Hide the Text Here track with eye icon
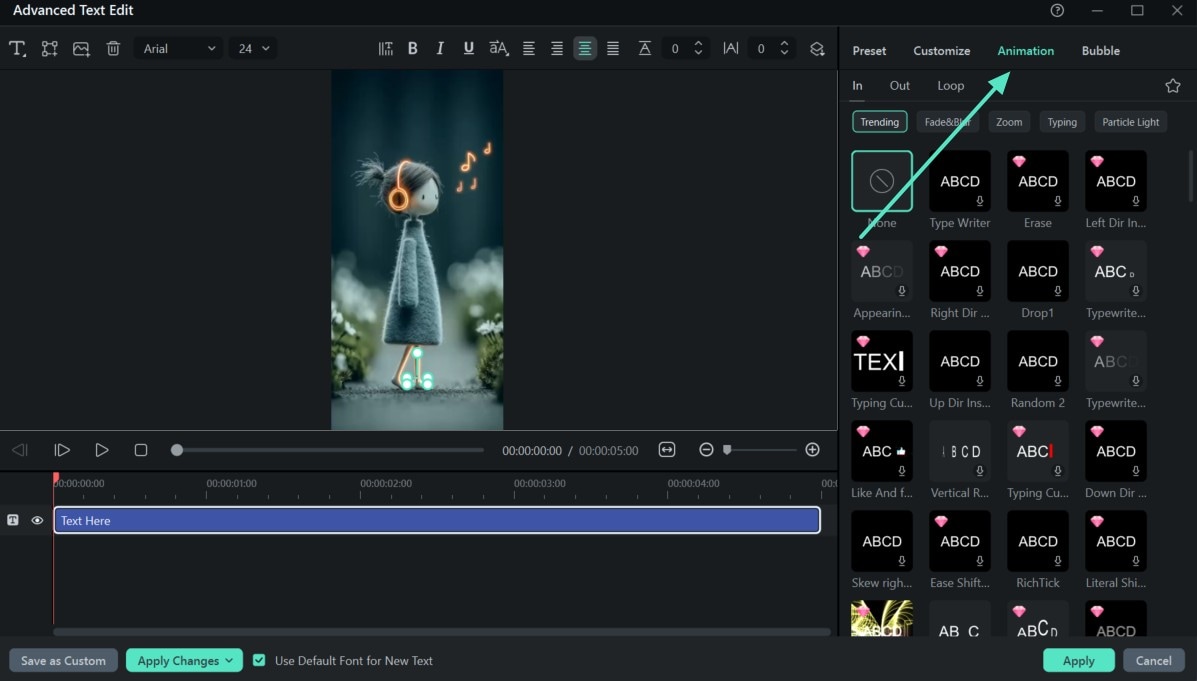Image resolution: width=1197 pixels, height=681 pixels. pyautogui.click(x=37, y=520)
